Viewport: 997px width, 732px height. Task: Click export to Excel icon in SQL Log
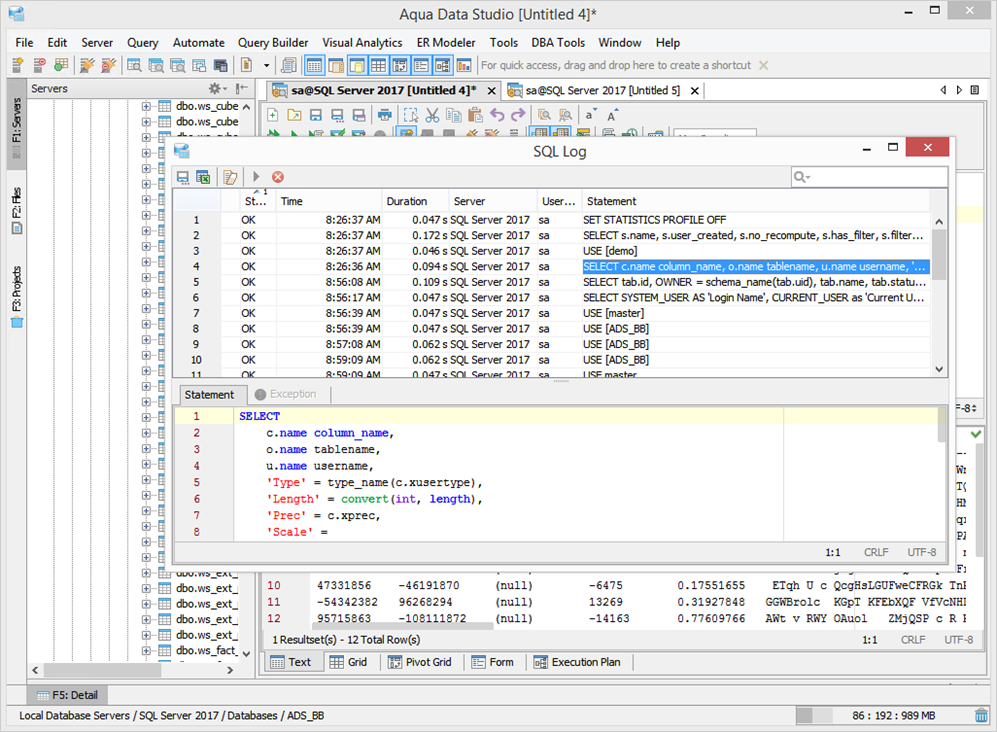[203, 177]
